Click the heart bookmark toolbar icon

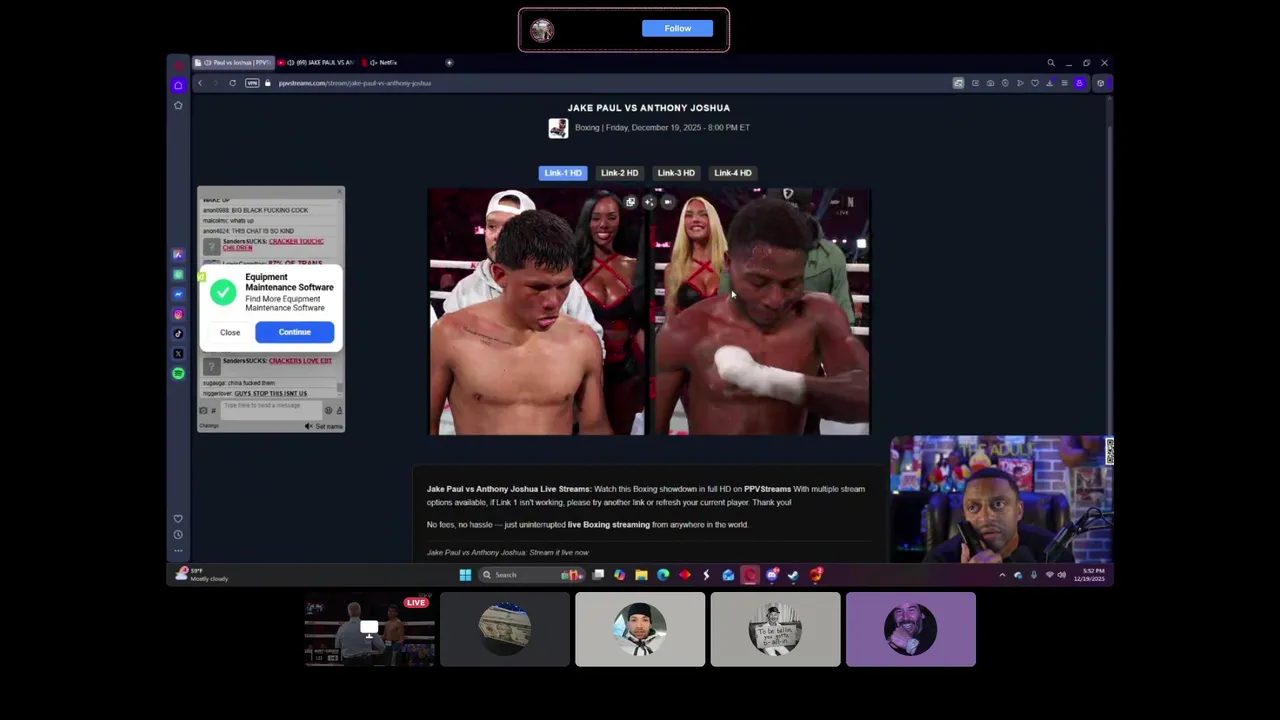point(1035,83)
